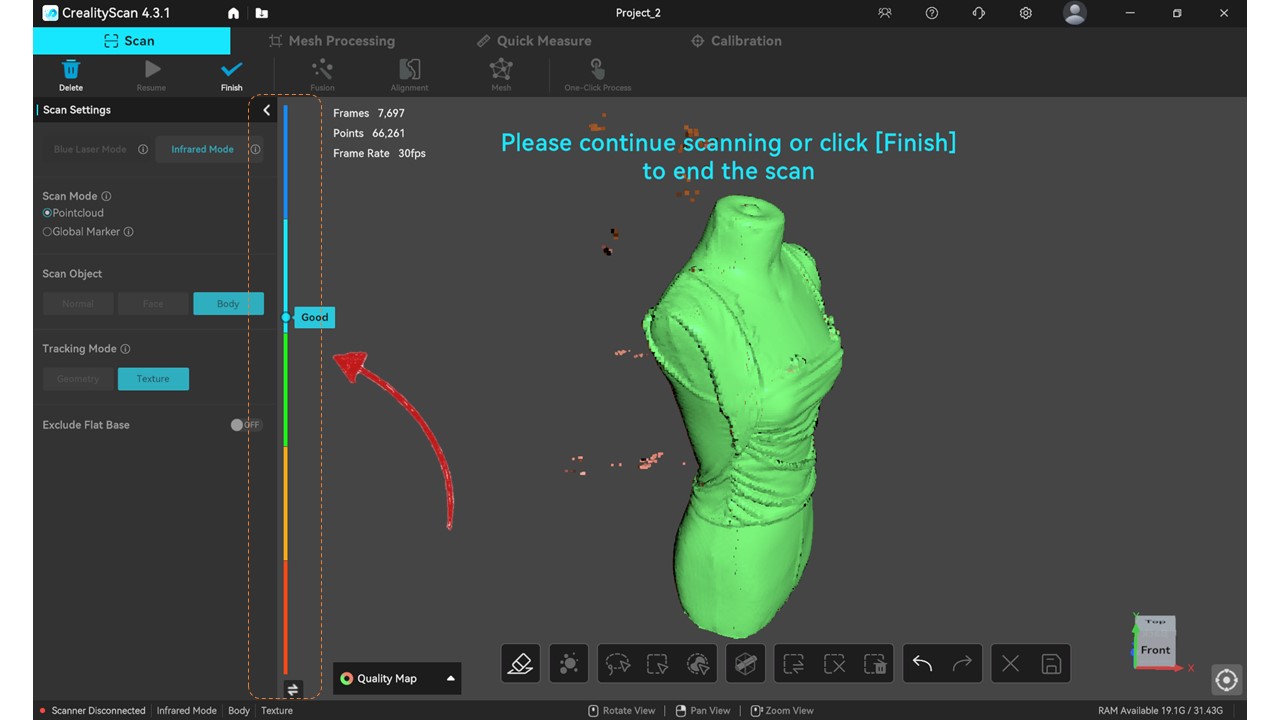1280x720 pixels.
Task: Save edits with the floppy disk icon
Action: 1051,663
